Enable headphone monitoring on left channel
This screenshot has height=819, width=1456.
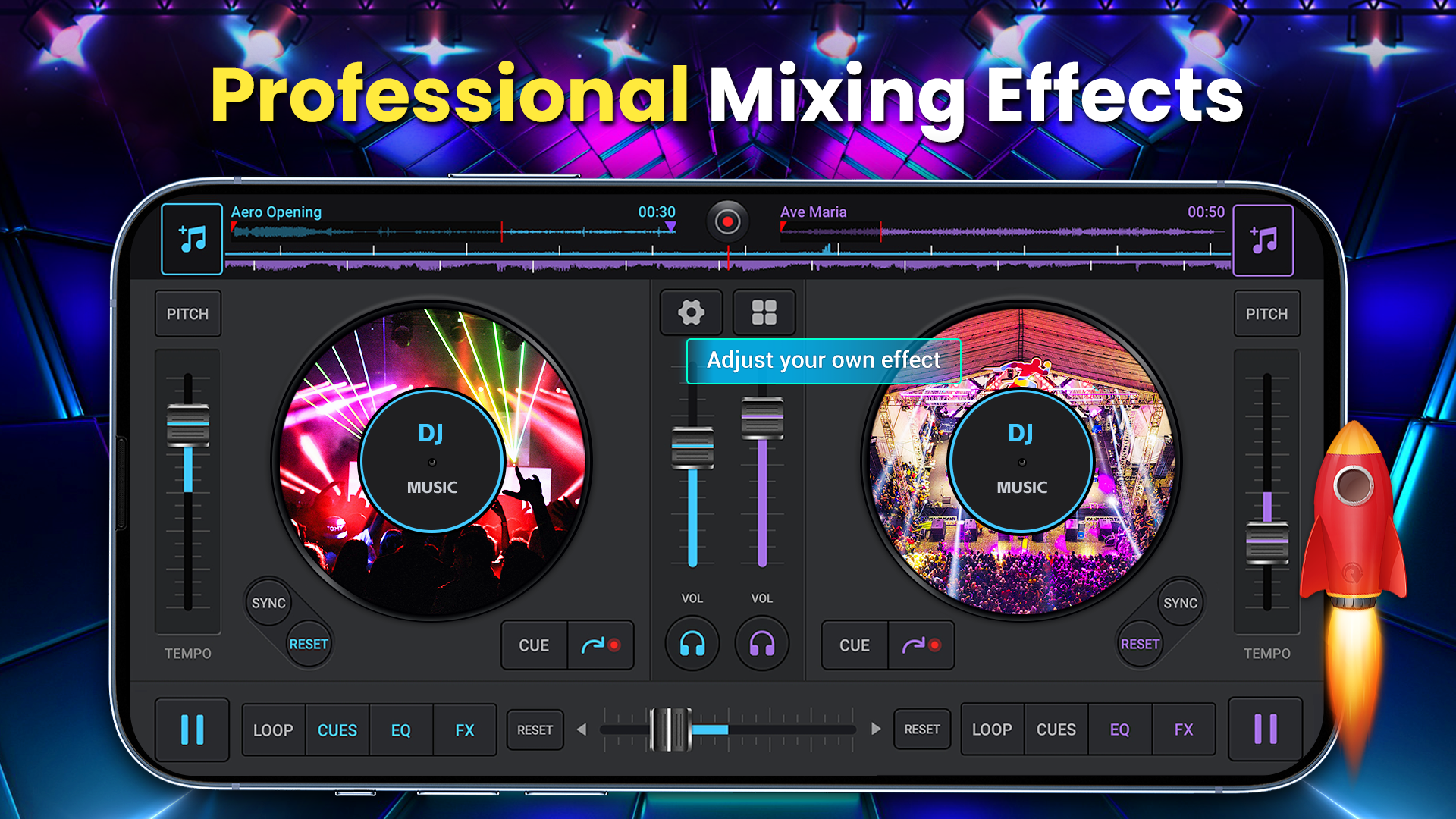(x=691, y=644)
